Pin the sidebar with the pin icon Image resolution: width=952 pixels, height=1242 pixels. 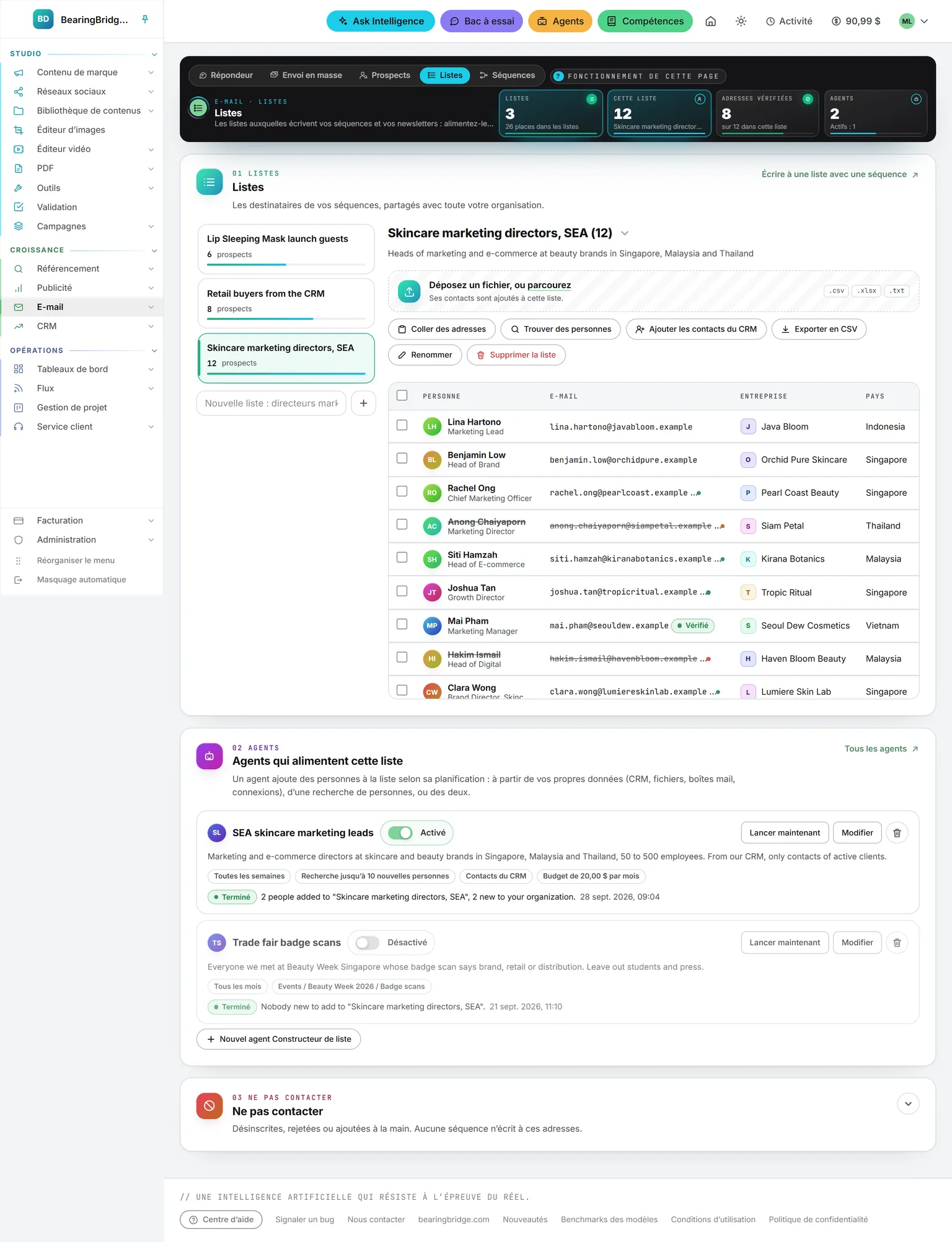pos(145,19)
